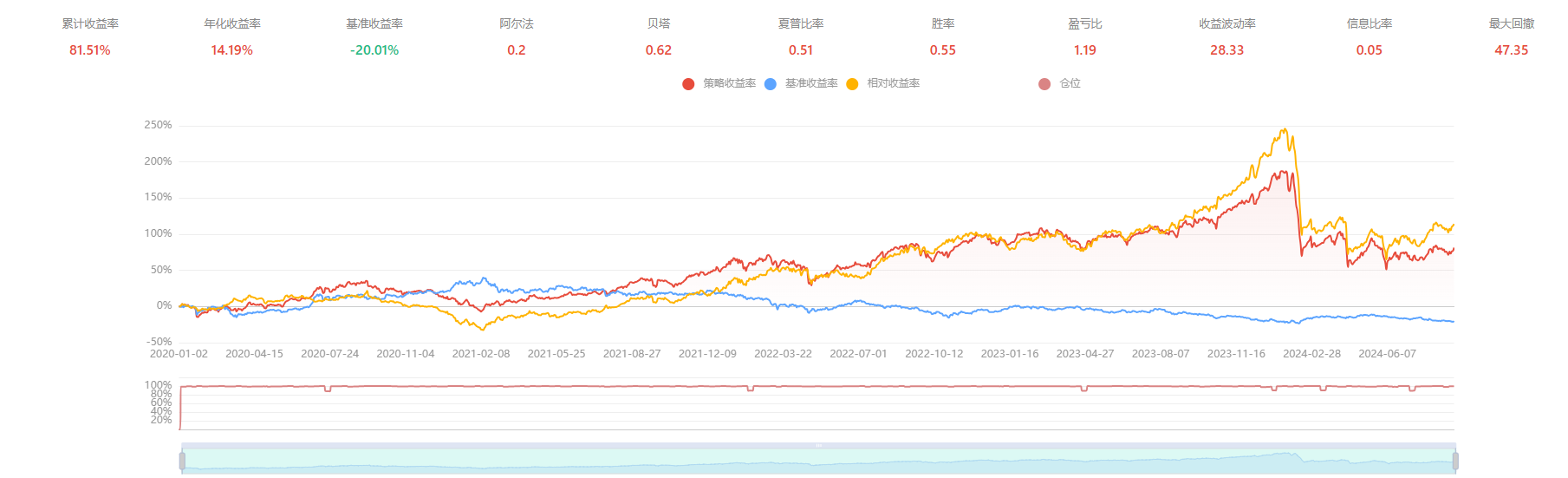Image resolution: width=1568 pixels, height=478 pixels.
Task: Click the benchmark return value -20.01%
Action: [x=374, y=50]
